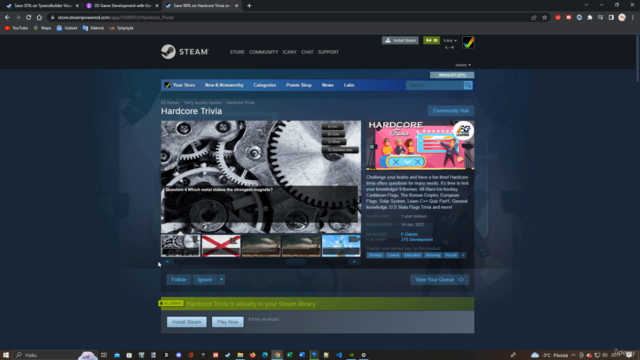
Task: Open Firefox from the taskbar
Action: click(x=253, y=355)
